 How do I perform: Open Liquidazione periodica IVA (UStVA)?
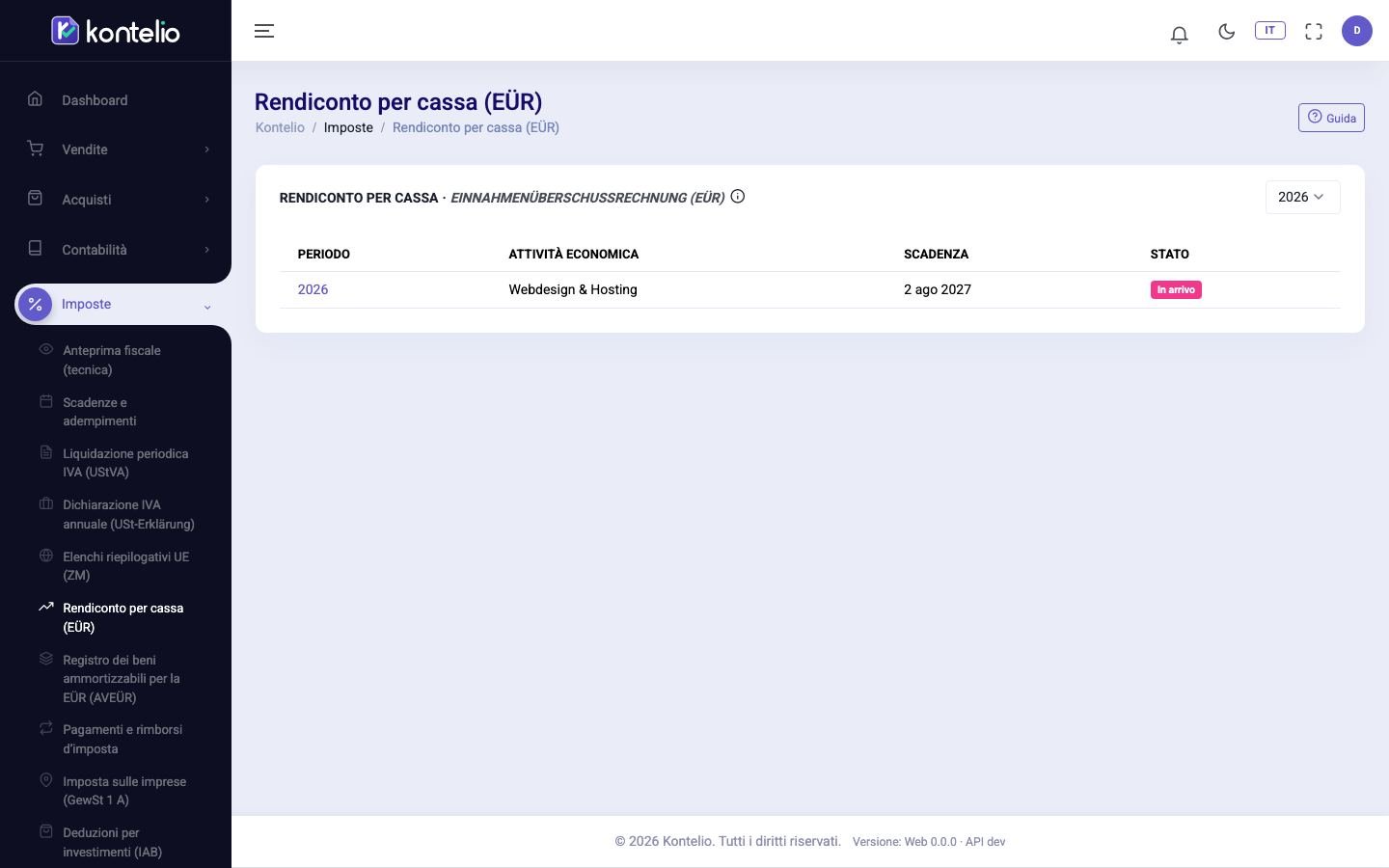(125, 463)
